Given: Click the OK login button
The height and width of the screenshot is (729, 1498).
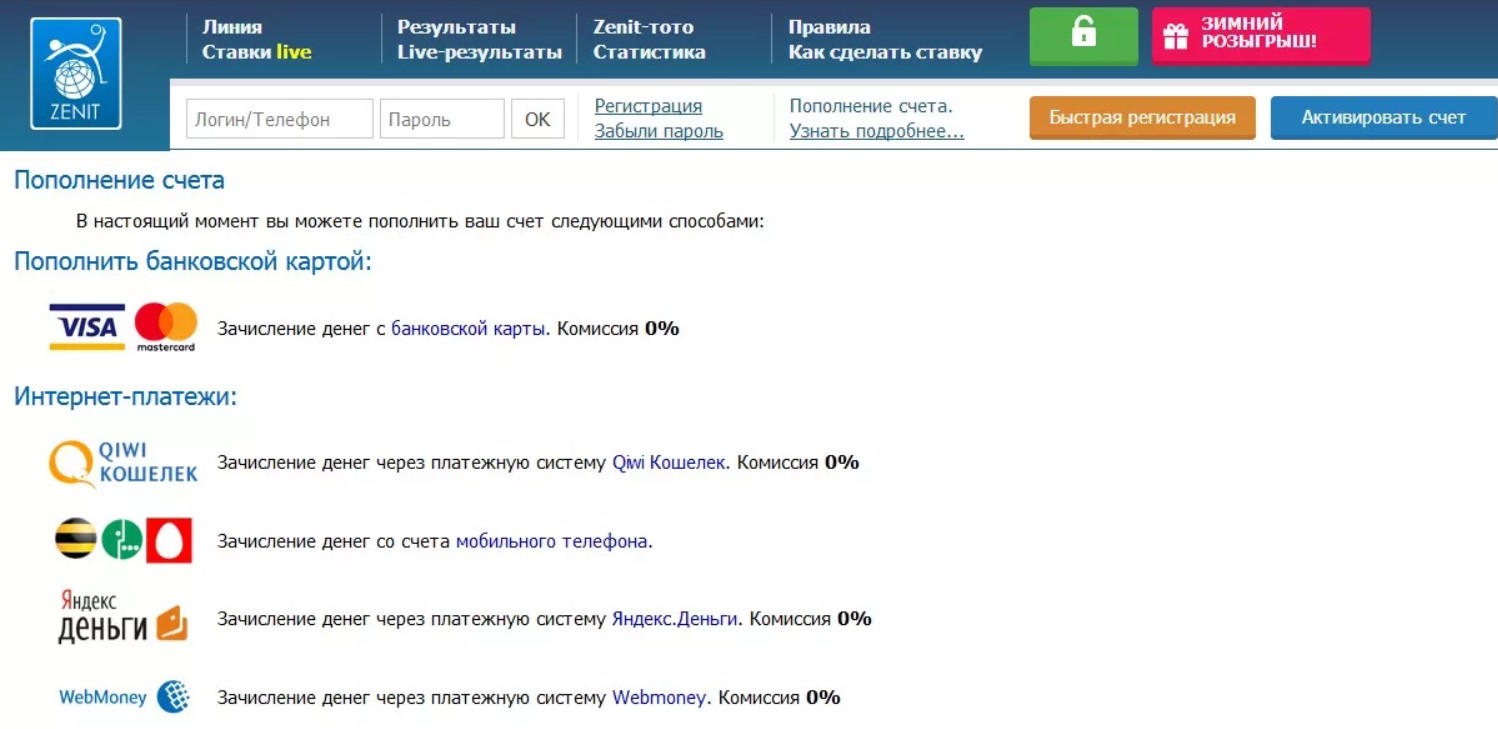Looking at the screenshot, I should click(x=538, y=119).
